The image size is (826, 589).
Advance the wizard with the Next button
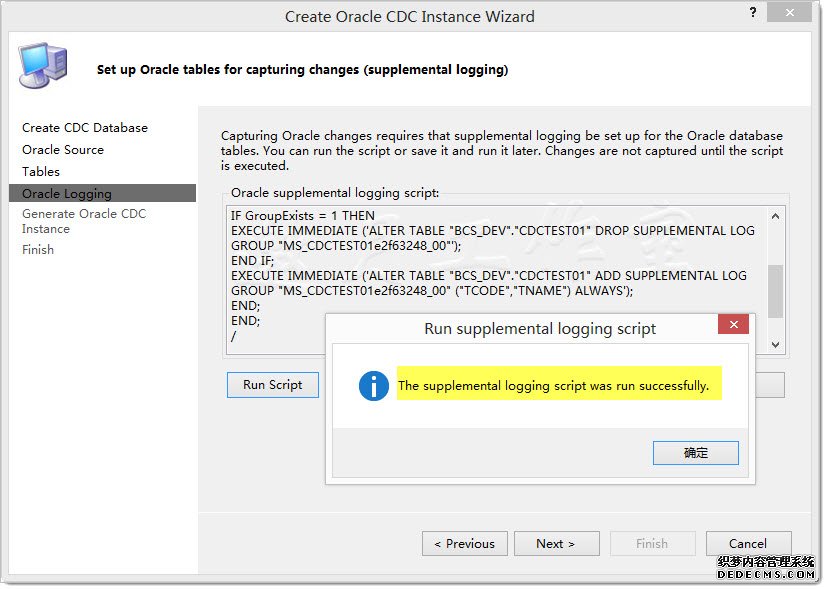pyautogui.click(x=556, y=543)
